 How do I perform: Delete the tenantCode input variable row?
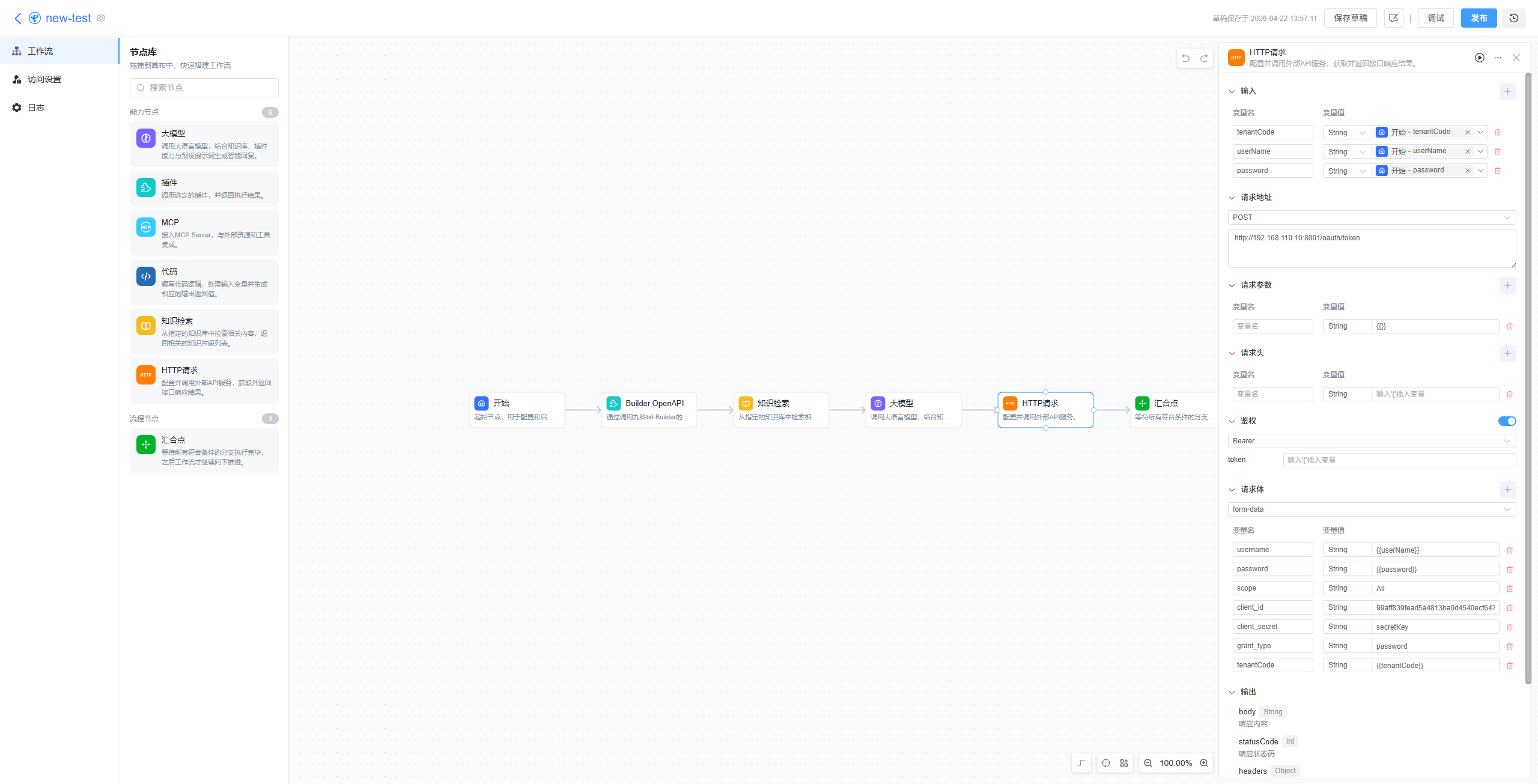click(x=1498, y=132)
